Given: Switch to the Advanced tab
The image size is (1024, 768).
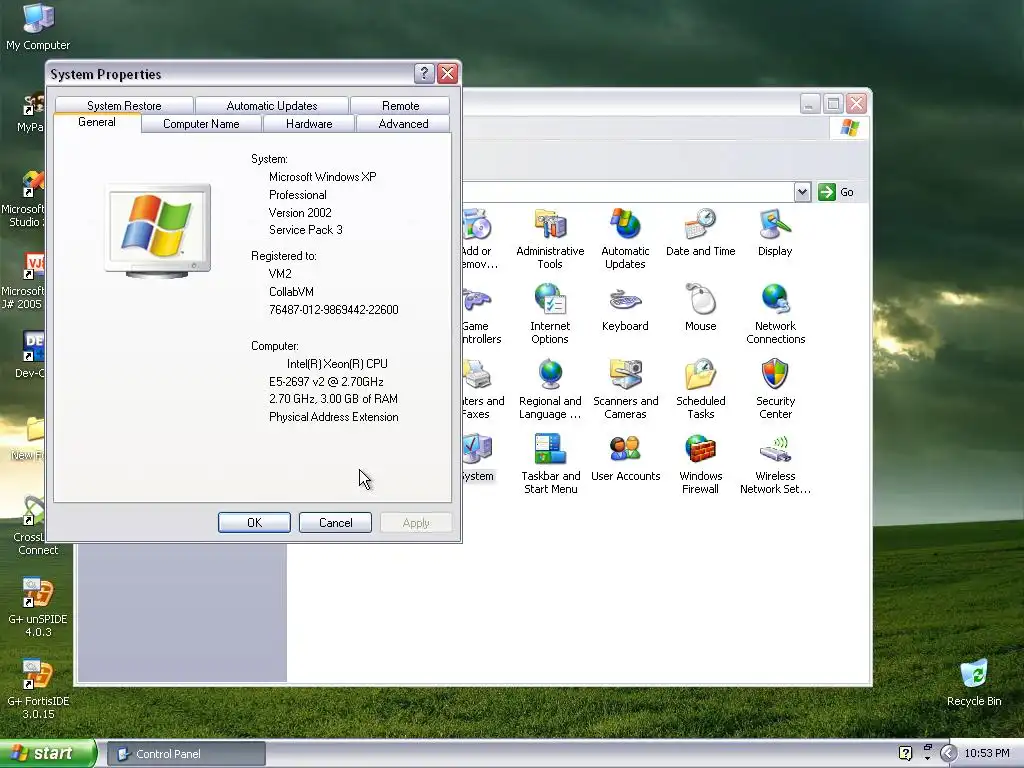Looking at the screenshot, I should (x=404, y=124).
